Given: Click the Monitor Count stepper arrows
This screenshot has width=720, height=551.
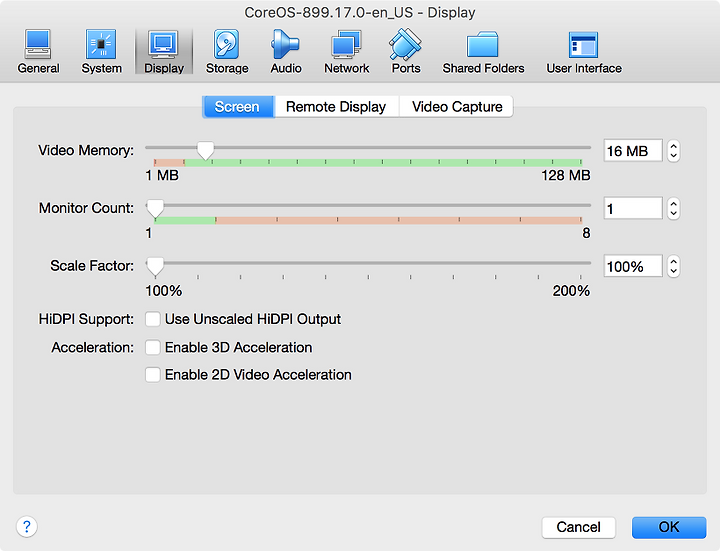Looking at the screenshot, I should pyautogui.click(x=674, y=208).
